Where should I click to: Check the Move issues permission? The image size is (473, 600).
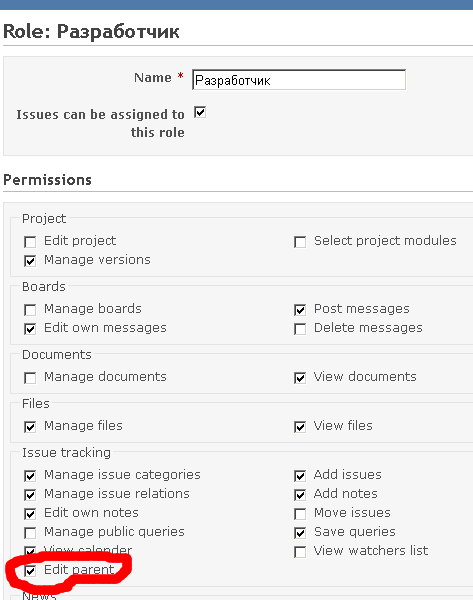click(x=300, y=514)
